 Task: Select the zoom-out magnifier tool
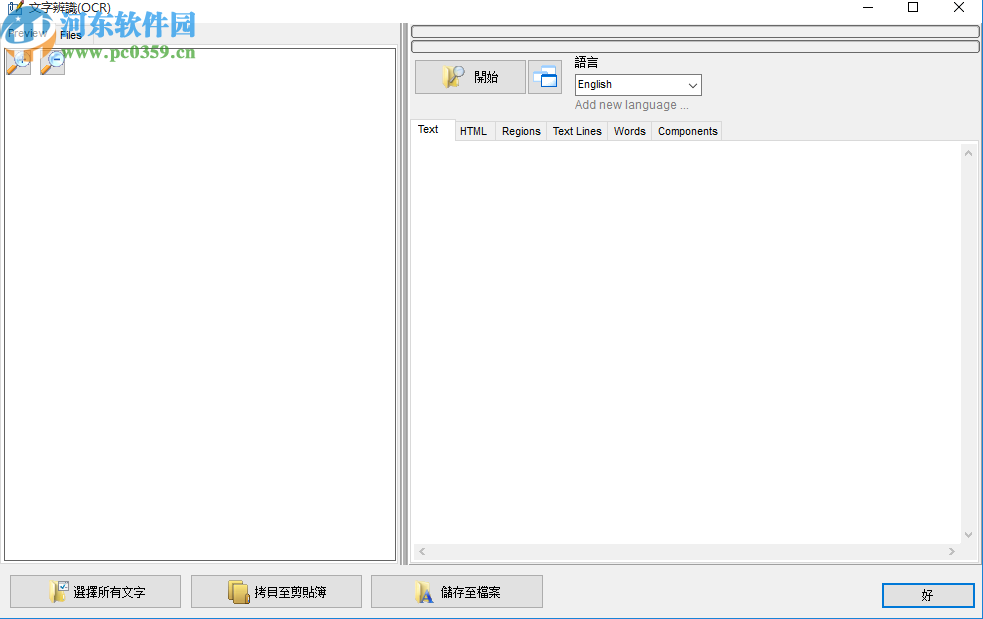coord(51,62)
